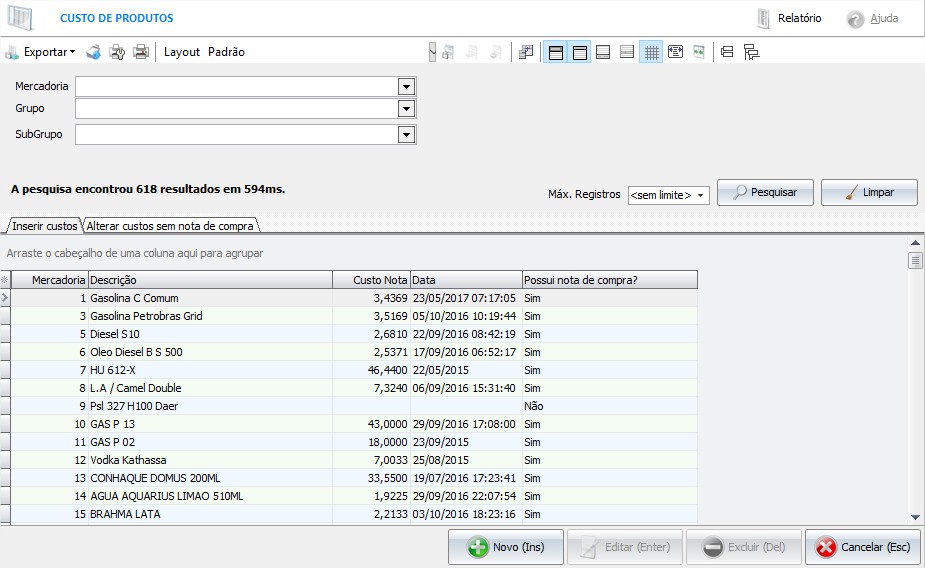Click the print icon before Layout
The image size is (925, 568).
click(141, 52)
